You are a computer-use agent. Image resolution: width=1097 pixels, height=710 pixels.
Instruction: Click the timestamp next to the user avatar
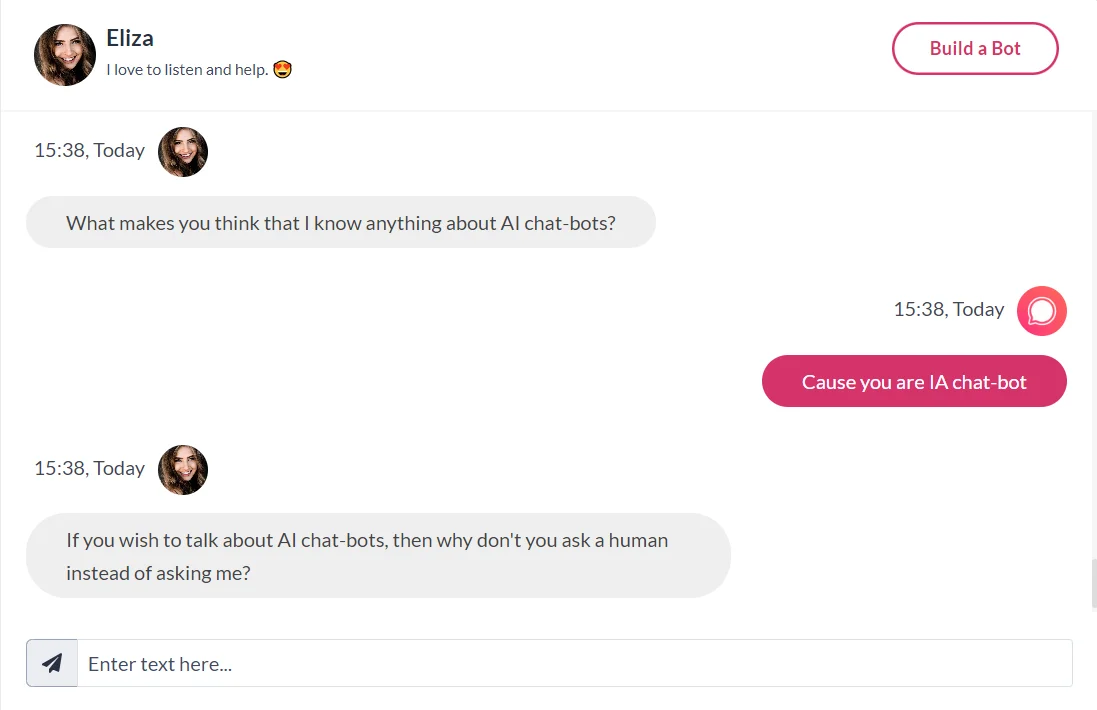click(x=948, y=310)
